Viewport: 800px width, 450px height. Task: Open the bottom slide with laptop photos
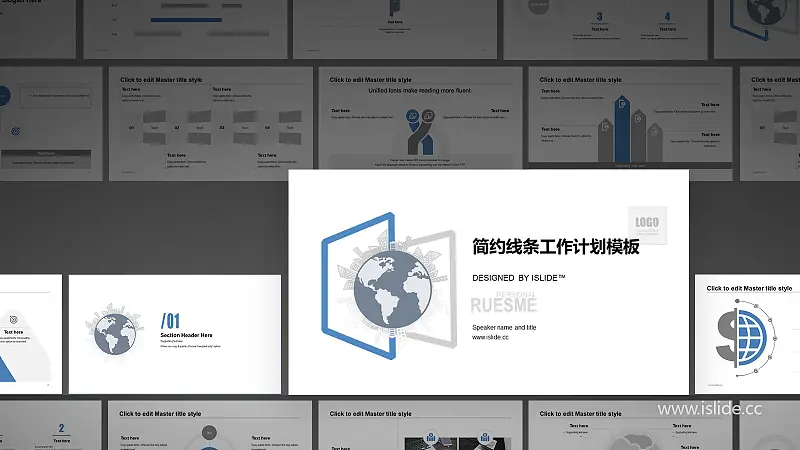tap(420, 425)
